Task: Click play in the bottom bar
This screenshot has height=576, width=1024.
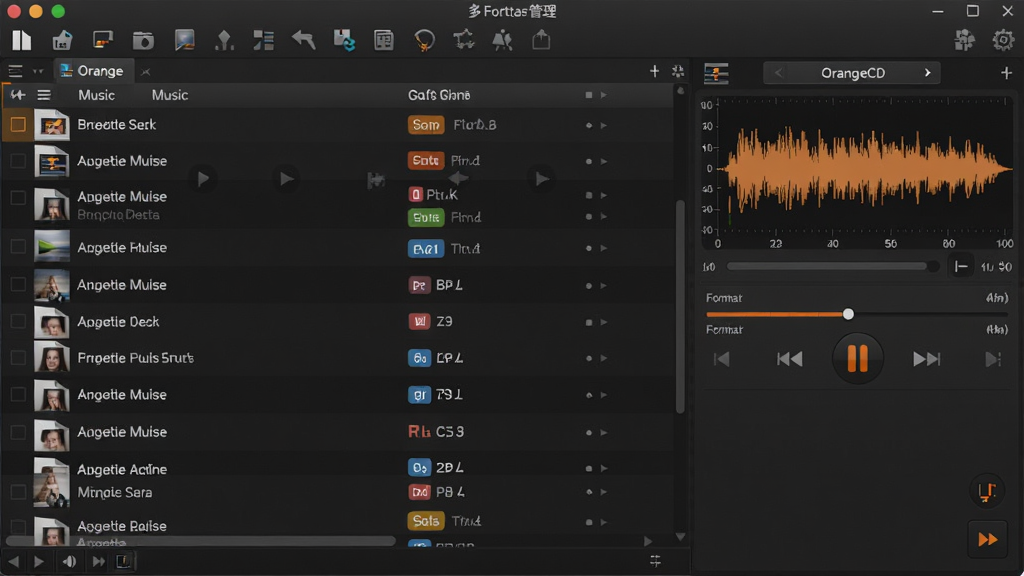Action: coord(39,562)
